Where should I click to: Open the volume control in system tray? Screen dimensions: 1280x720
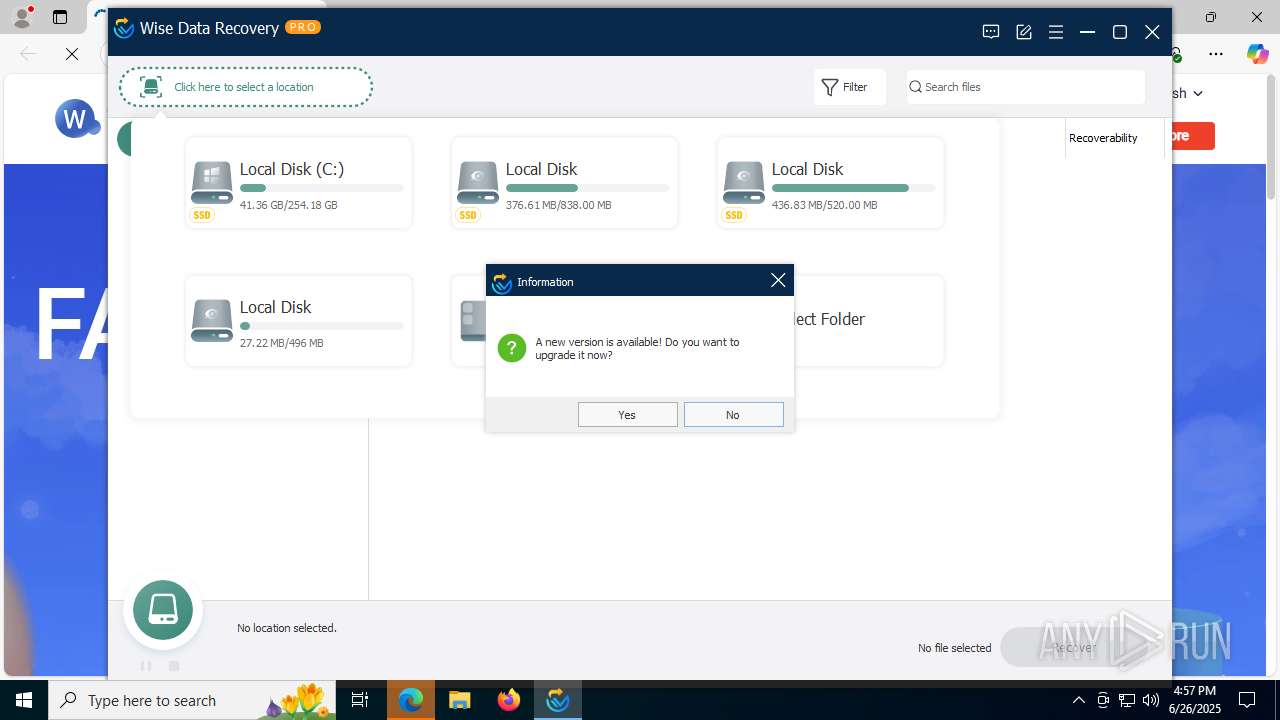pos(1151,700)
